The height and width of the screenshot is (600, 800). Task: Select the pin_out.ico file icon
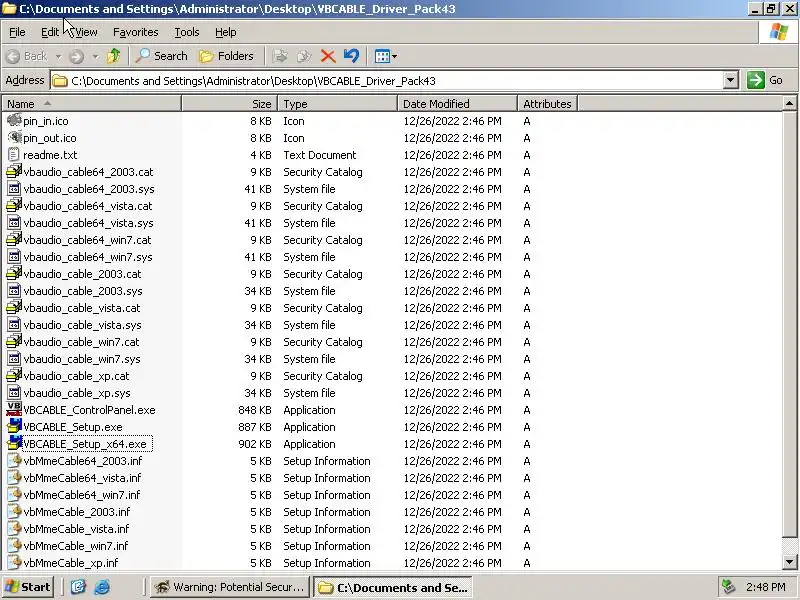point(14,137)
